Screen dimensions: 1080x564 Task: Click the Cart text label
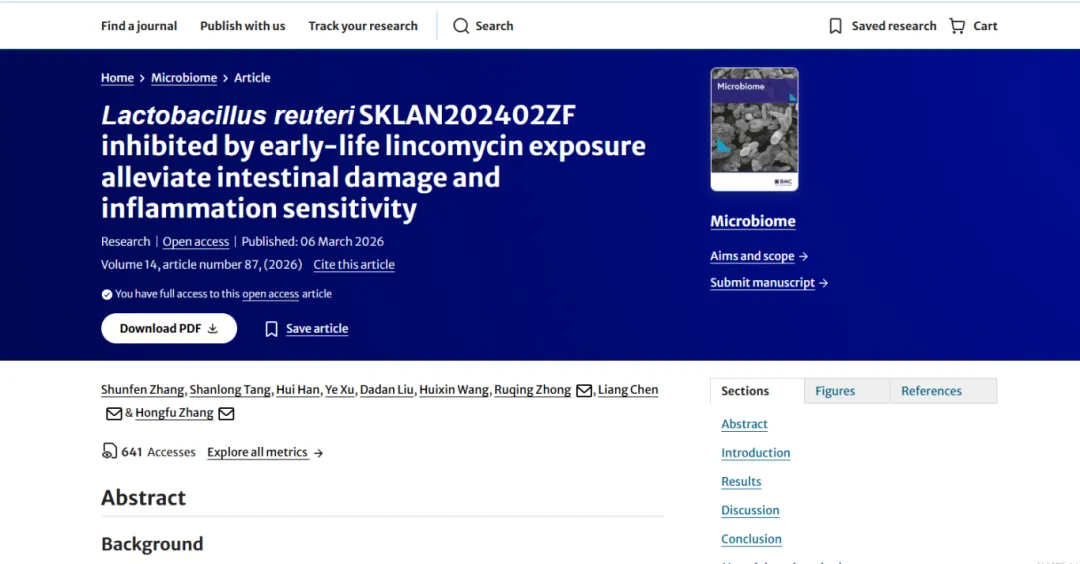(x=985, y=26)
